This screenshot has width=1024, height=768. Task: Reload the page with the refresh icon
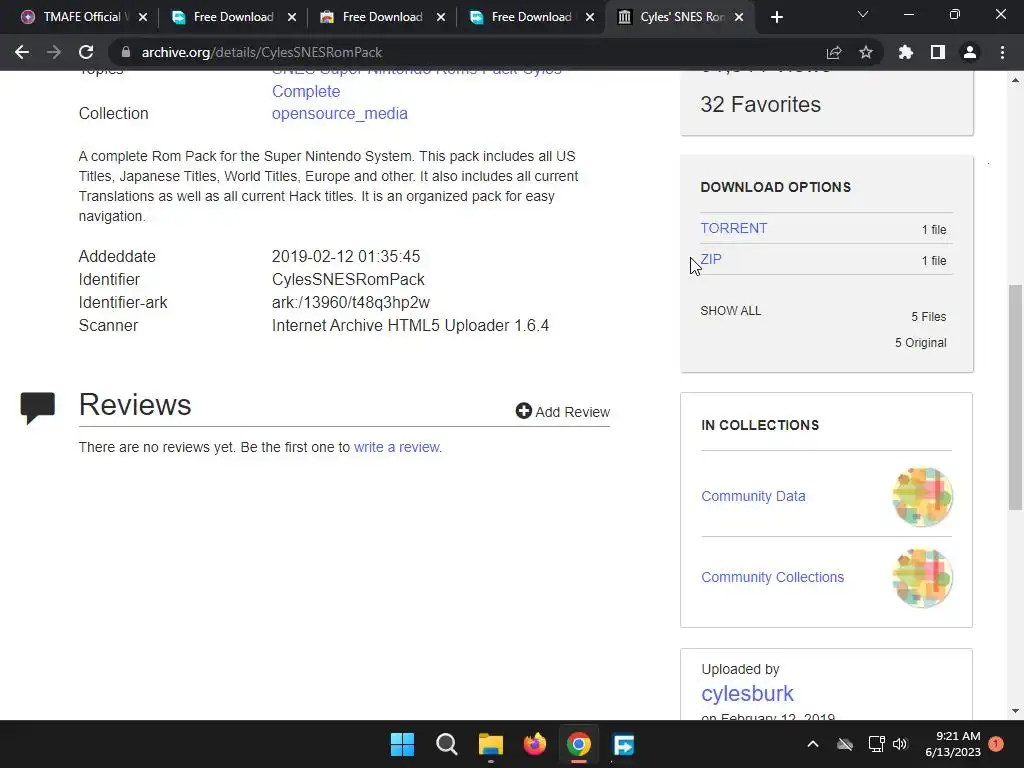86,52
